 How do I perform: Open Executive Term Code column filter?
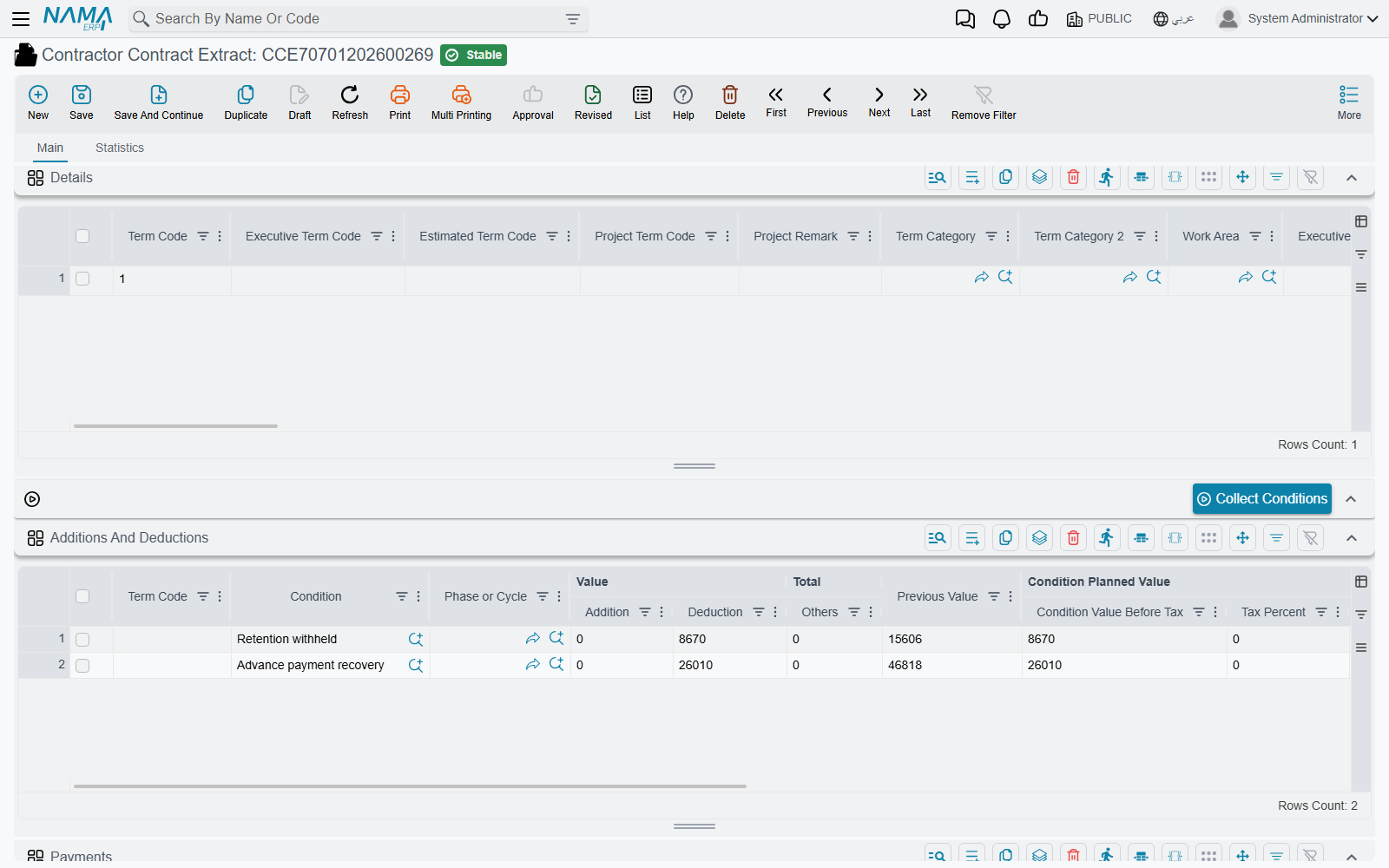pos(377,236)
